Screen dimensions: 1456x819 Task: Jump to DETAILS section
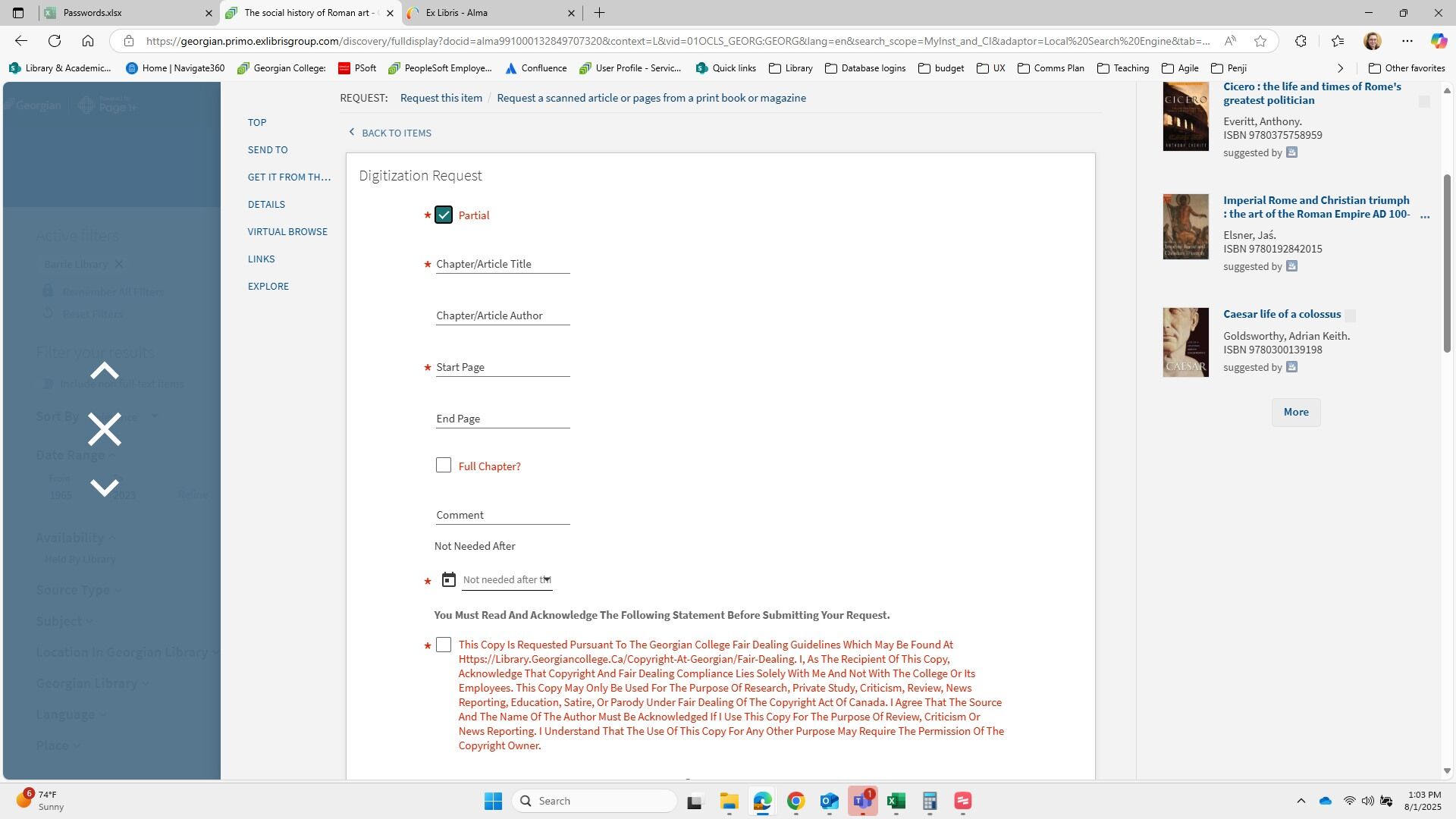[x=266, y=205]
